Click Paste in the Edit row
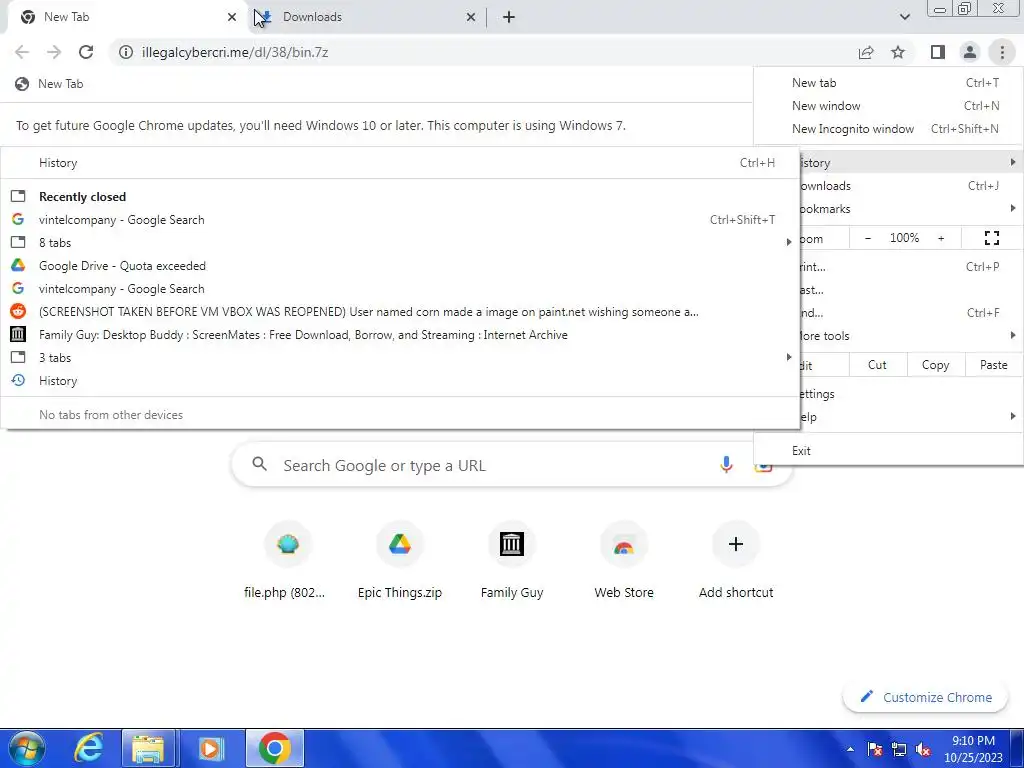The height and width of the screenshot is (768, 1024). coord(993,365)
